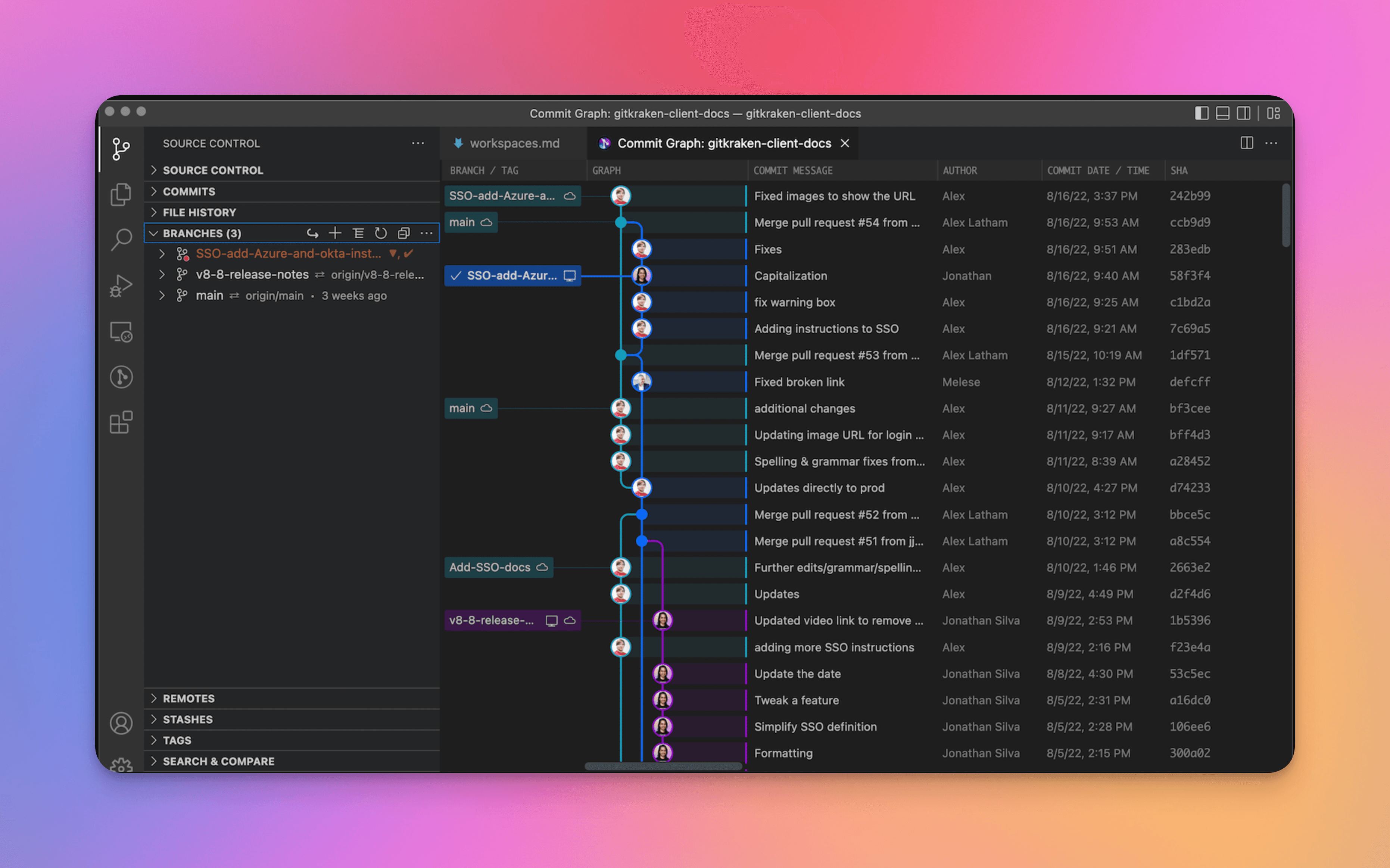Viewport: 1390px width, 868px height.
Task: Open the GitLens icon in activity bar
Action: coord(121,377)
